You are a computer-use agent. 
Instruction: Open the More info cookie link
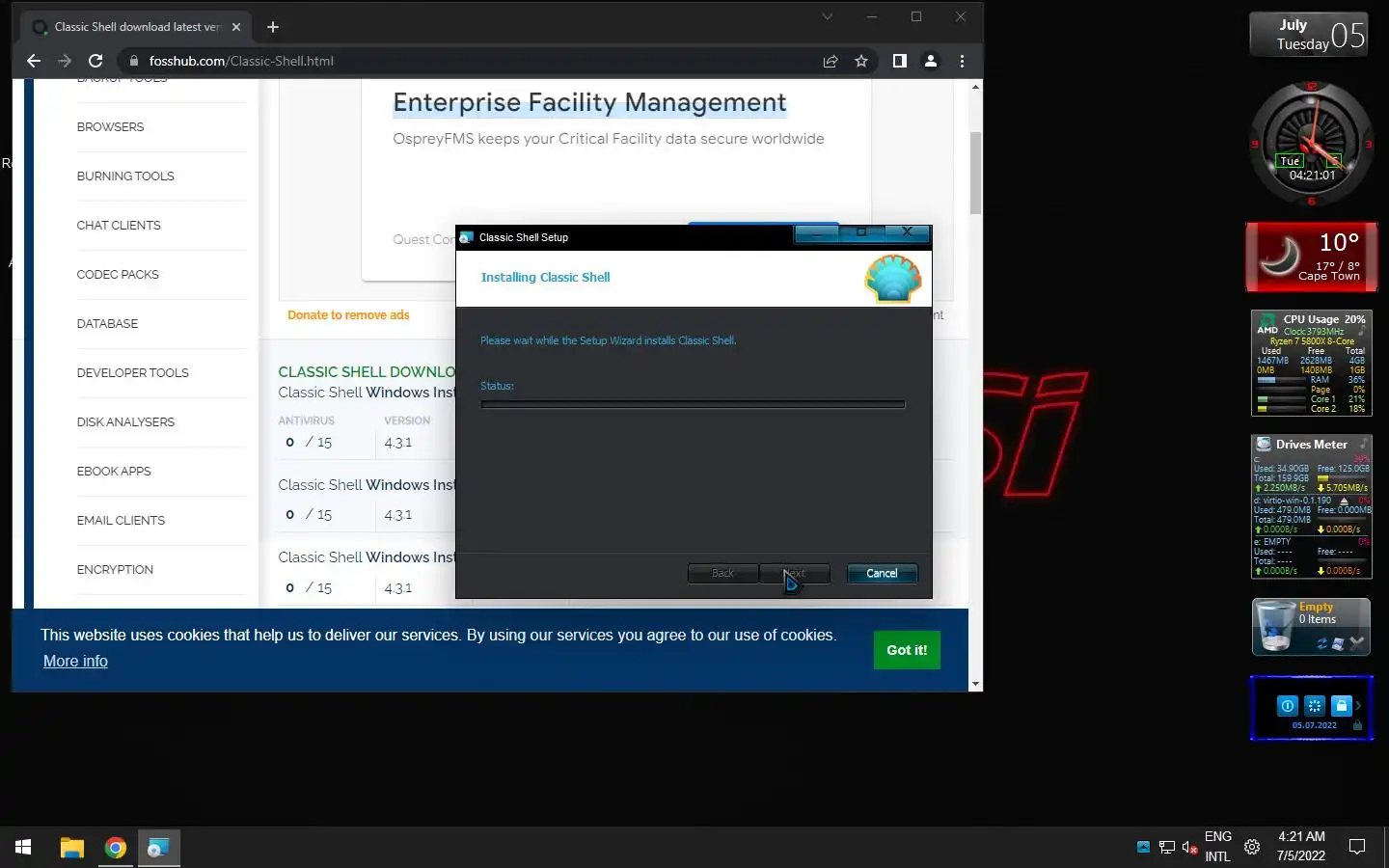(x=75, y=661)
